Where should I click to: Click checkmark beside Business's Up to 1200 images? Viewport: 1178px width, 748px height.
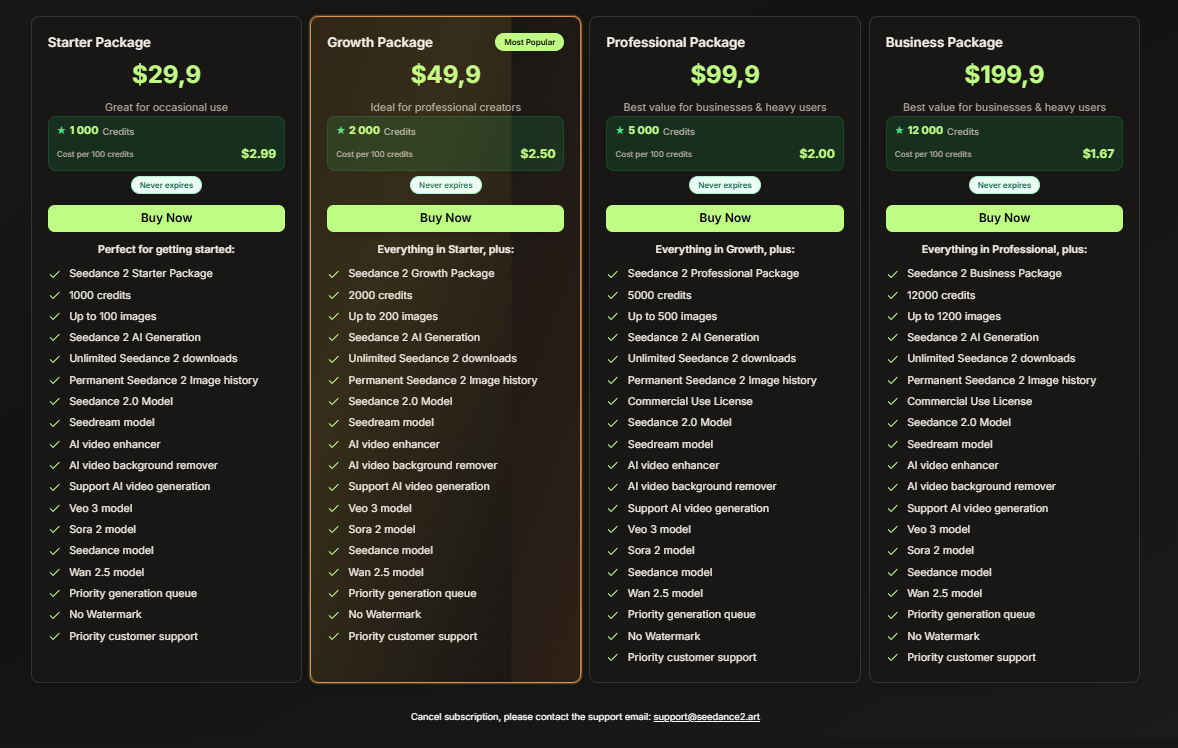pos(893,317)
